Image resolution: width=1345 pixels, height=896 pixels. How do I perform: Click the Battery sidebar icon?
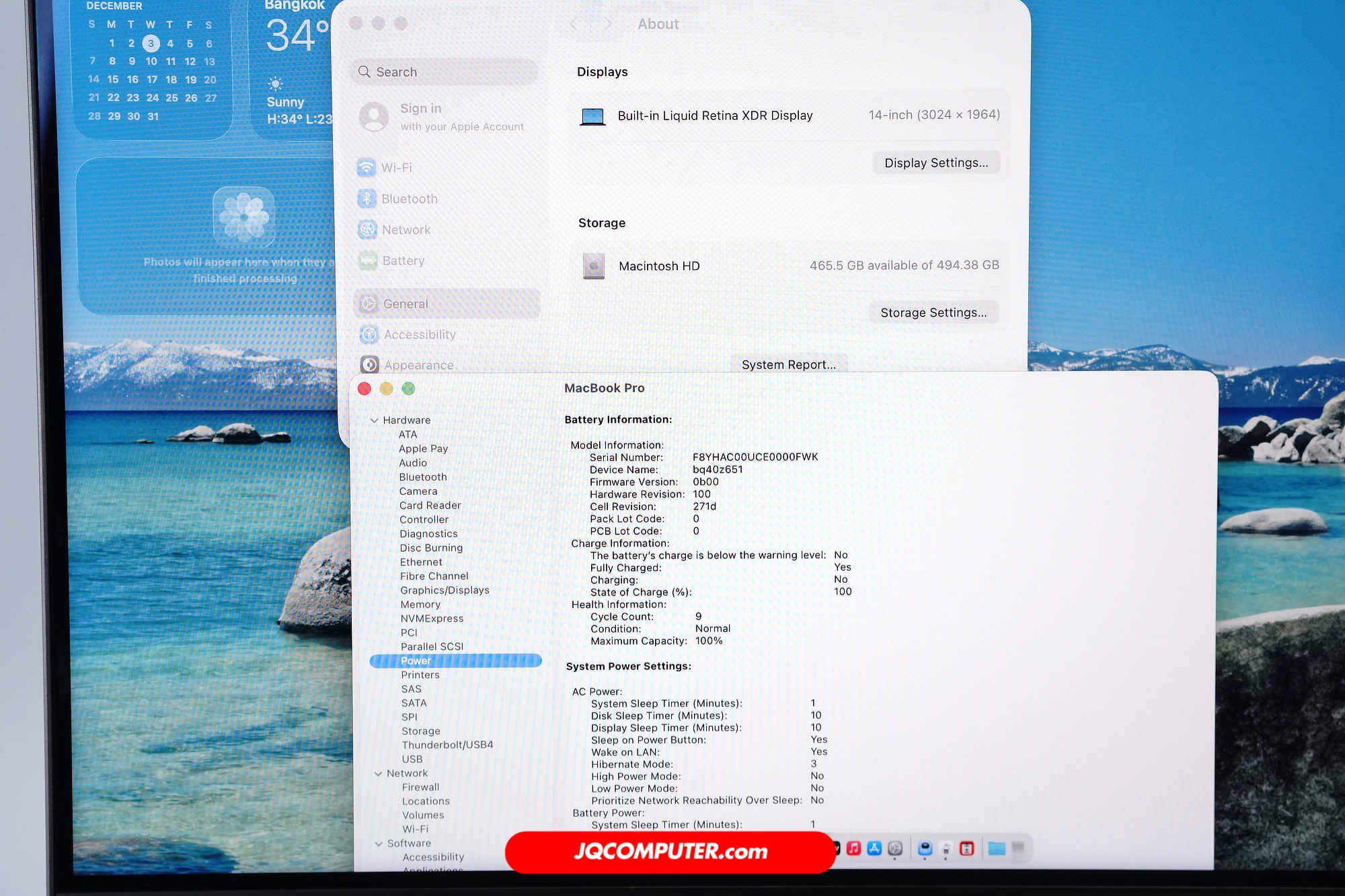pyautogui.click(x=368, y=261)
